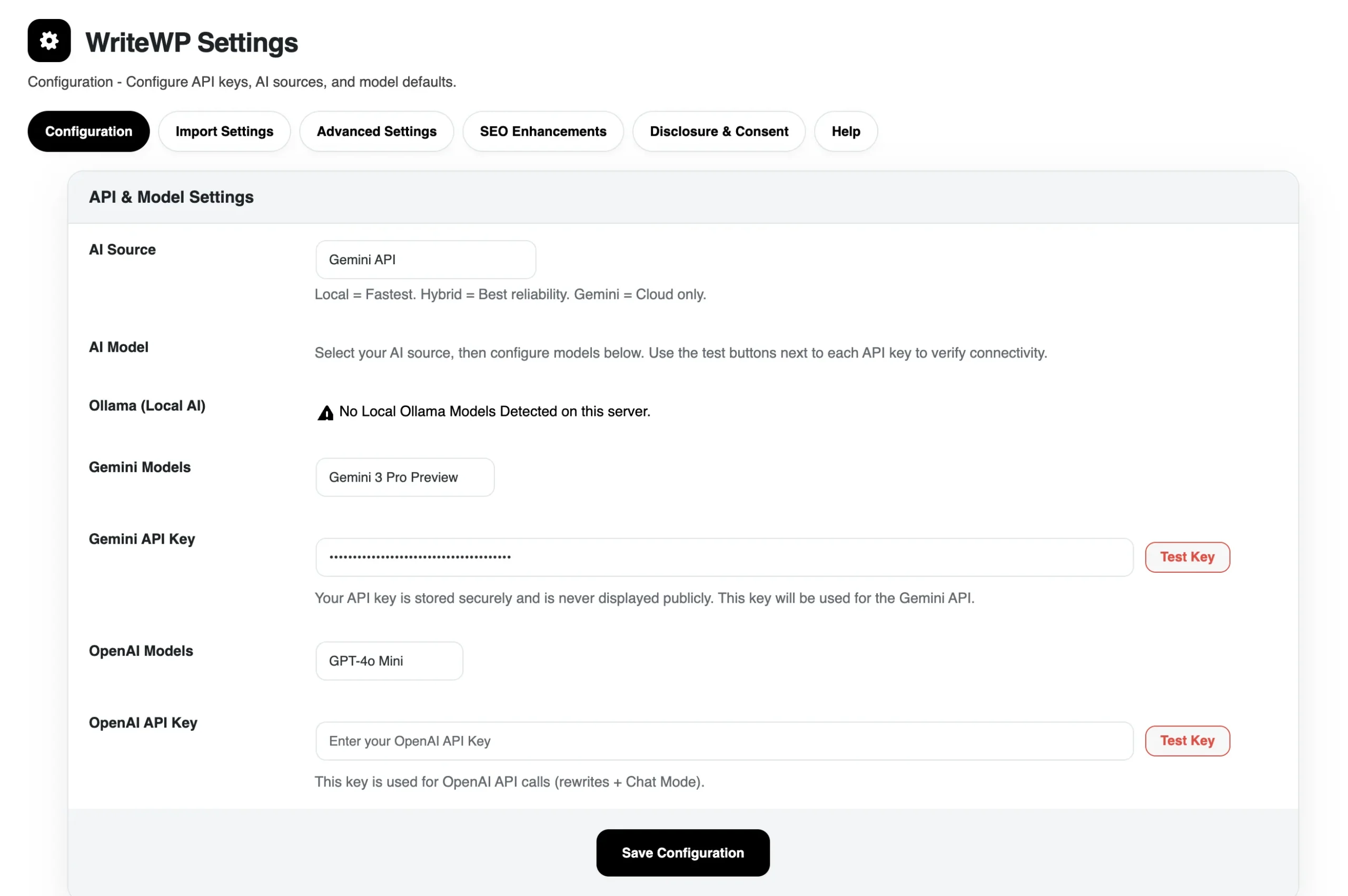Click the API & Model Settings header
Image resolution: width=1348 pixels, height=896 pixels.
click(x=171, y=197)
